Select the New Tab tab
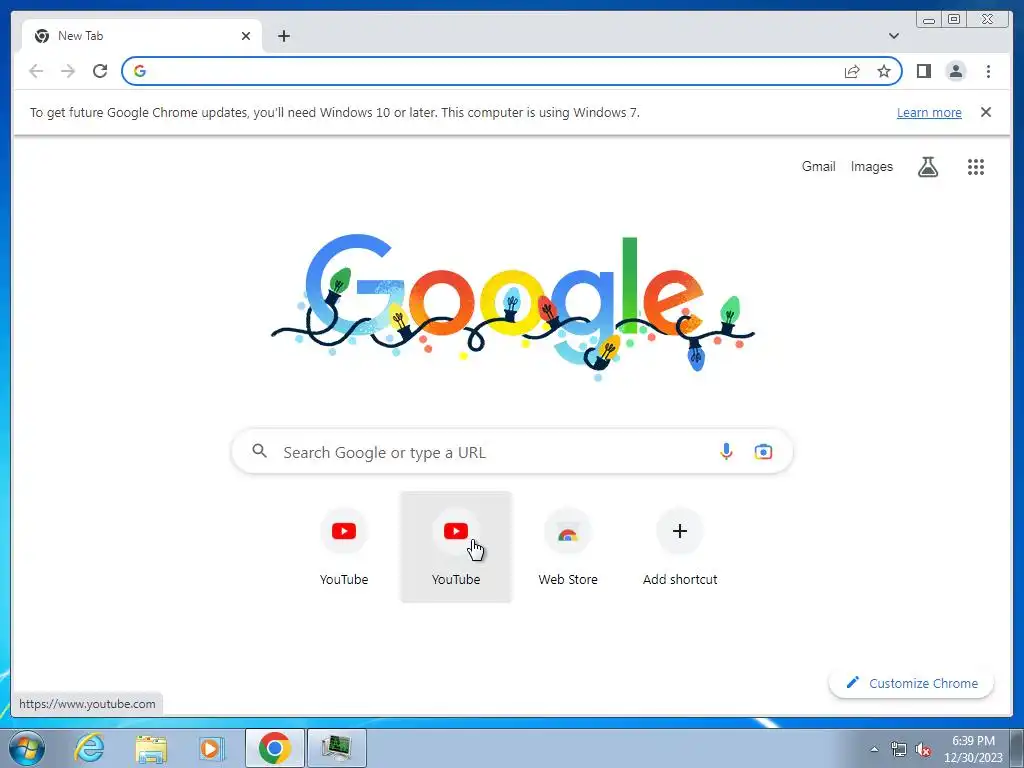This screenshot has width=1024, height=768. coord(142,36)
